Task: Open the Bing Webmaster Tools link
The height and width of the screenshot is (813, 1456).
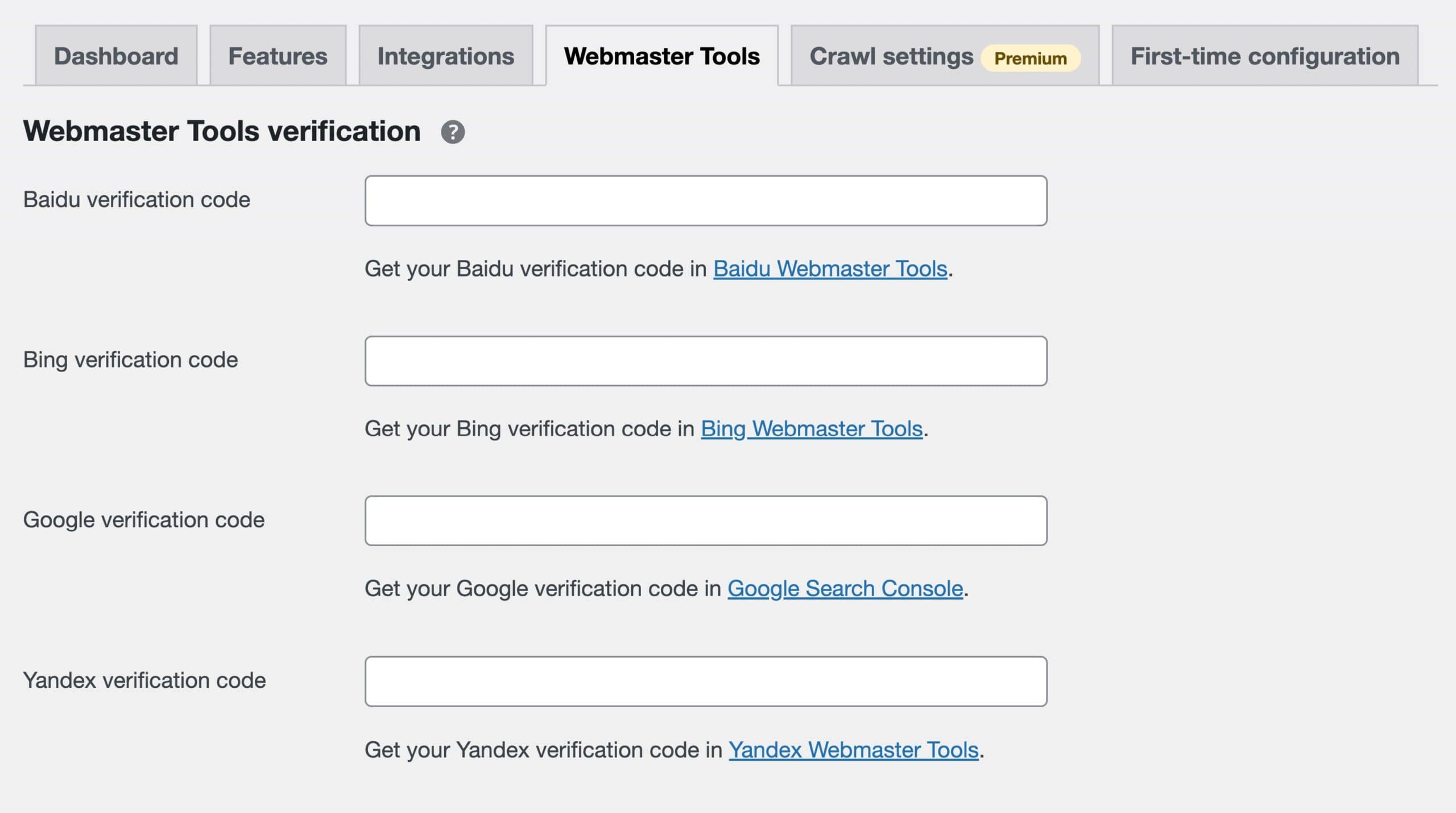Action: [x=812, y=428]
